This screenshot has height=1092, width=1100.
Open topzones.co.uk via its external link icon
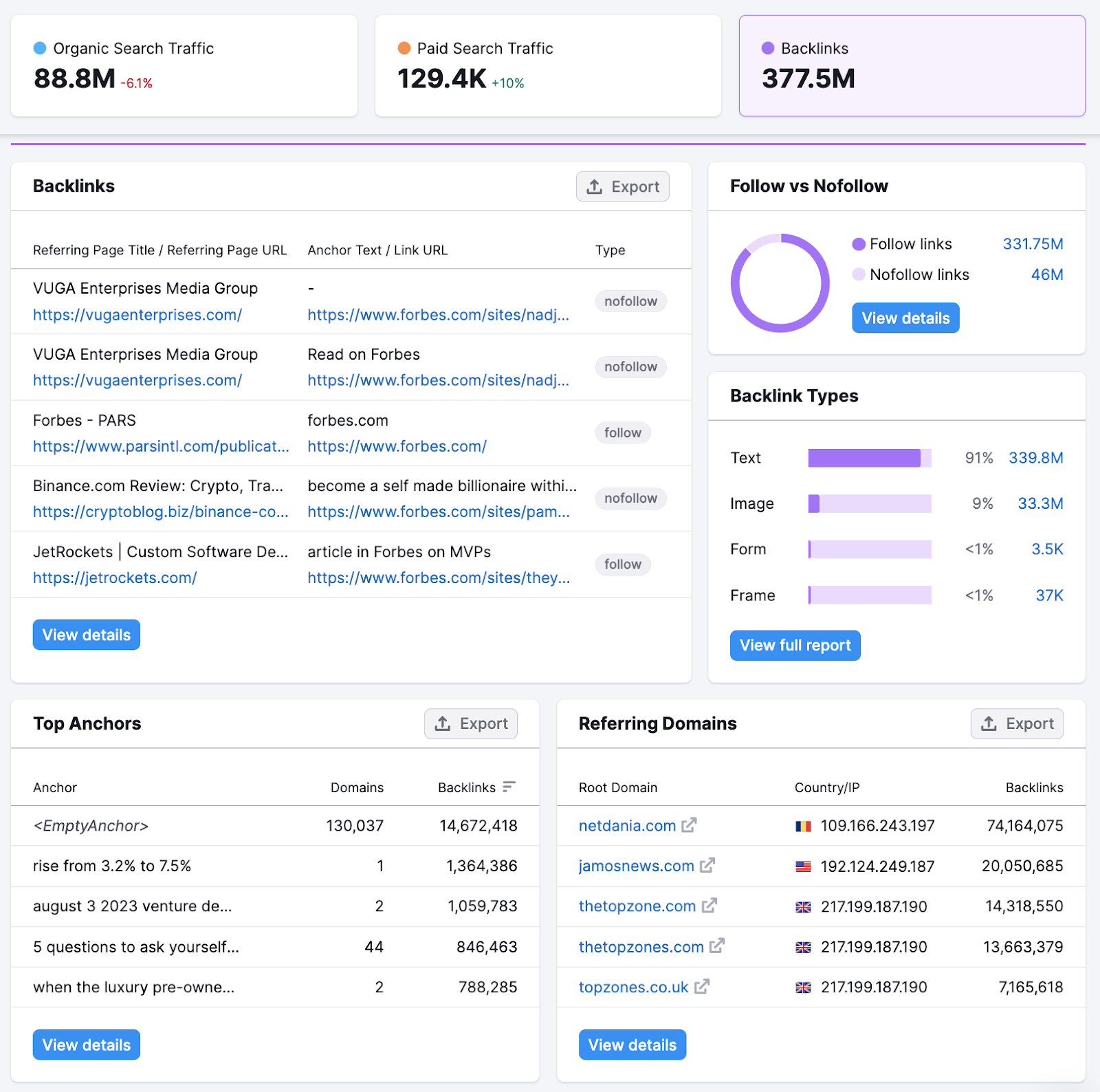tap(702, 987)
